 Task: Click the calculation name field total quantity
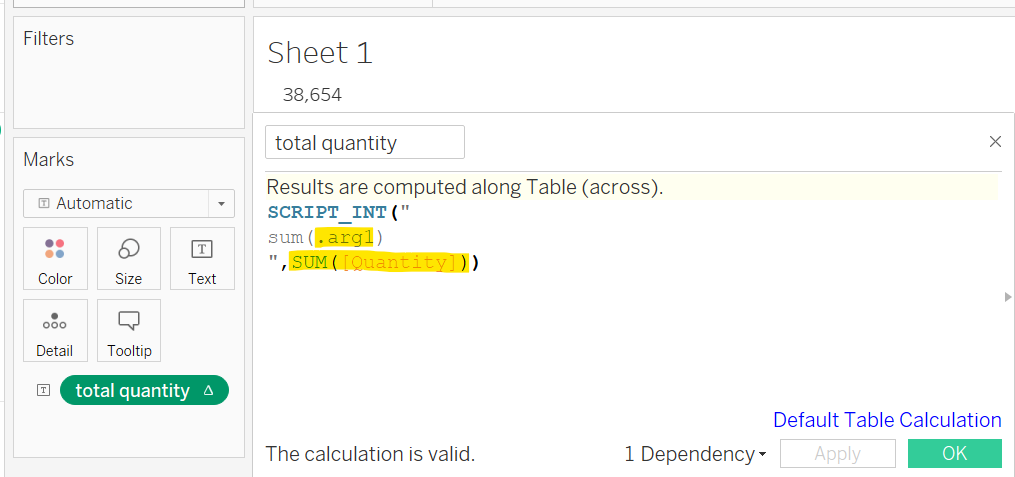(364, 142)
